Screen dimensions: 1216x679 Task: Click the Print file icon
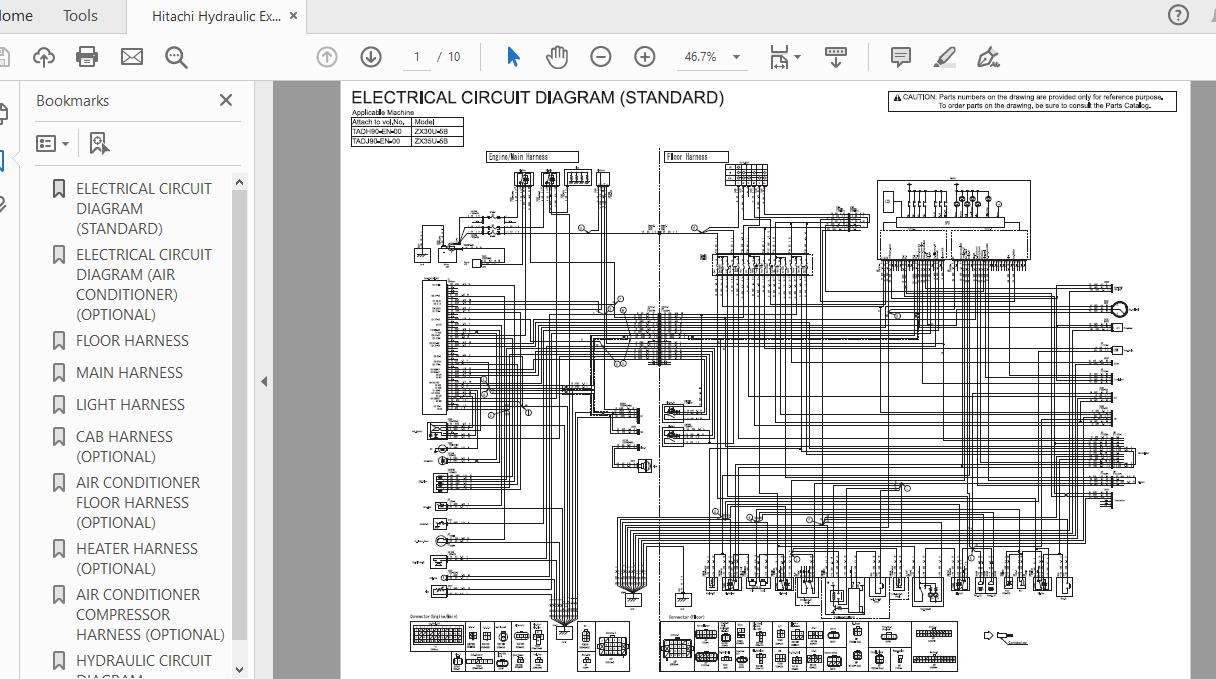(87, 57)
